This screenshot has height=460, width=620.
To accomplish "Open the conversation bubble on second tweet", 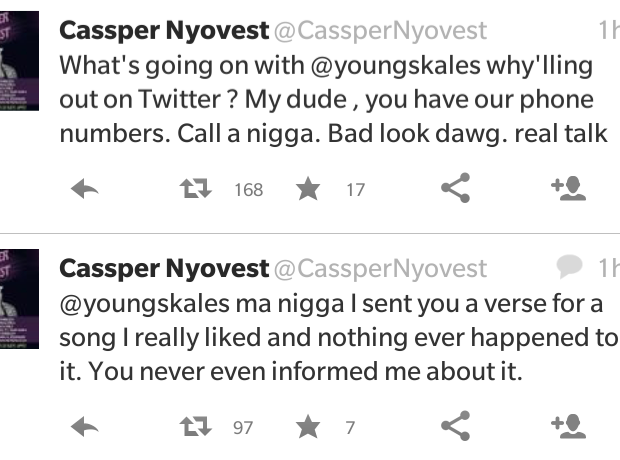I will [x=568, y=266].
